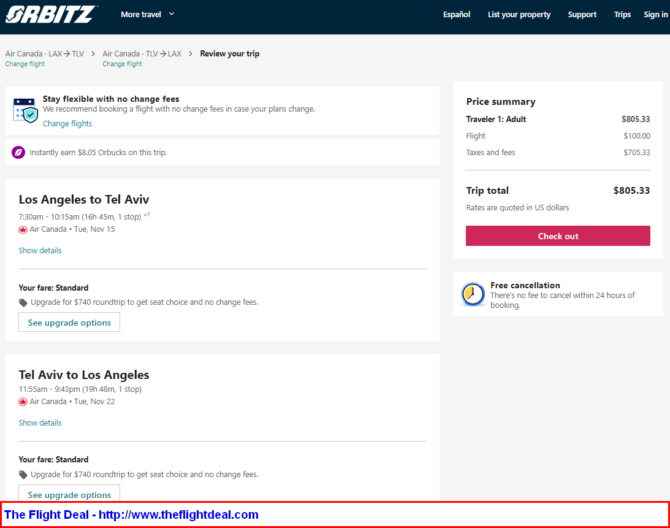Click Rates are quoted in US dollars
Screen dimensions: 670x528
(x=517, y=208)
